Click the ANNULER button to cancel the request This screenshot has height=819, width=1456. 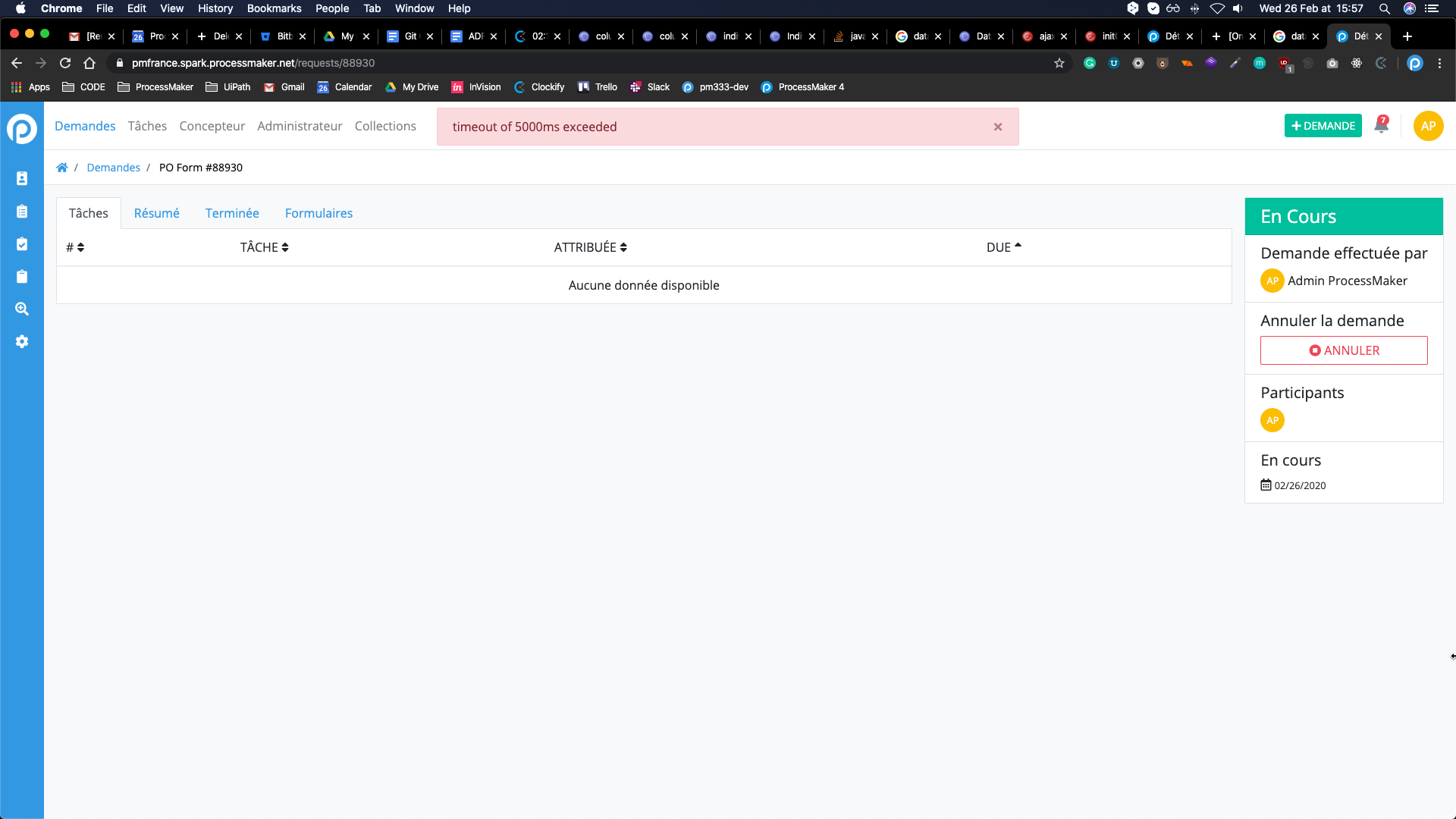pos(1344,350)
